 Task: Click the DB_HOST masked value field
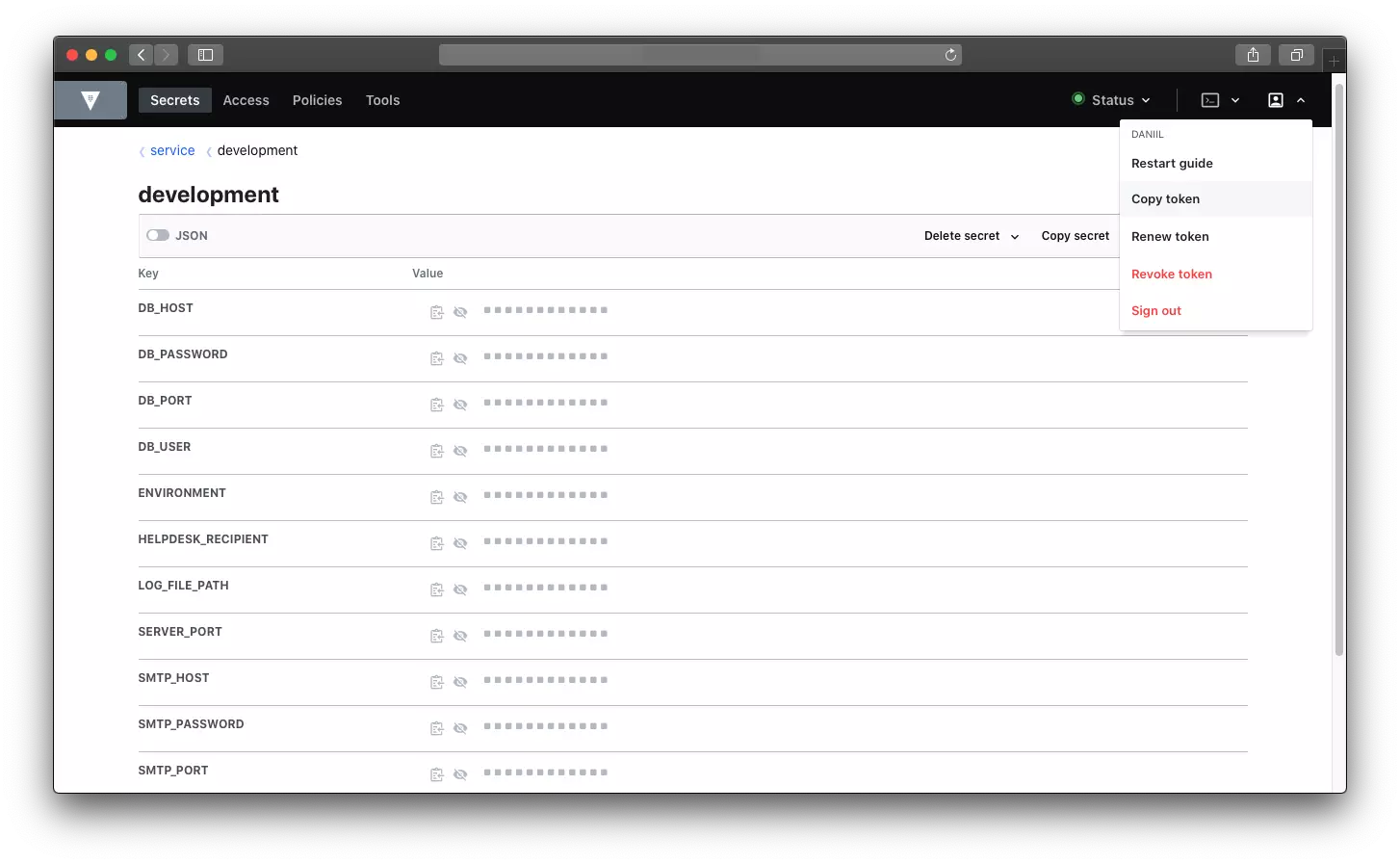click(x=546, y=310)
